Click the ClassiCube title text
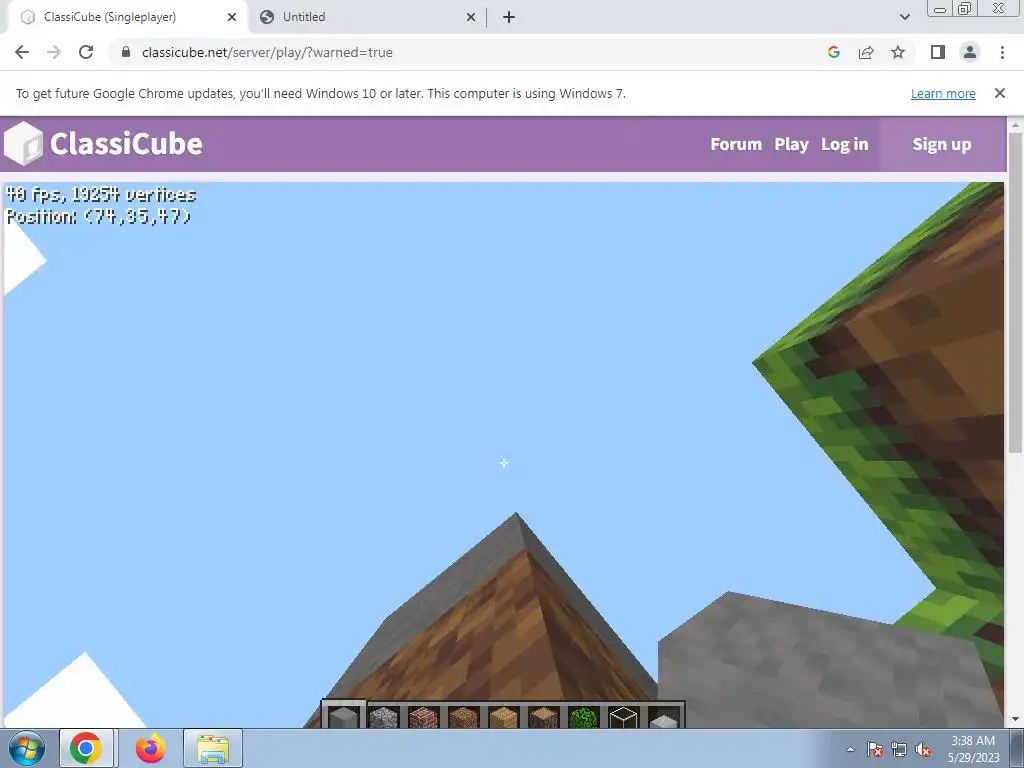The image size is (1024, 768). tap(126, 144)
